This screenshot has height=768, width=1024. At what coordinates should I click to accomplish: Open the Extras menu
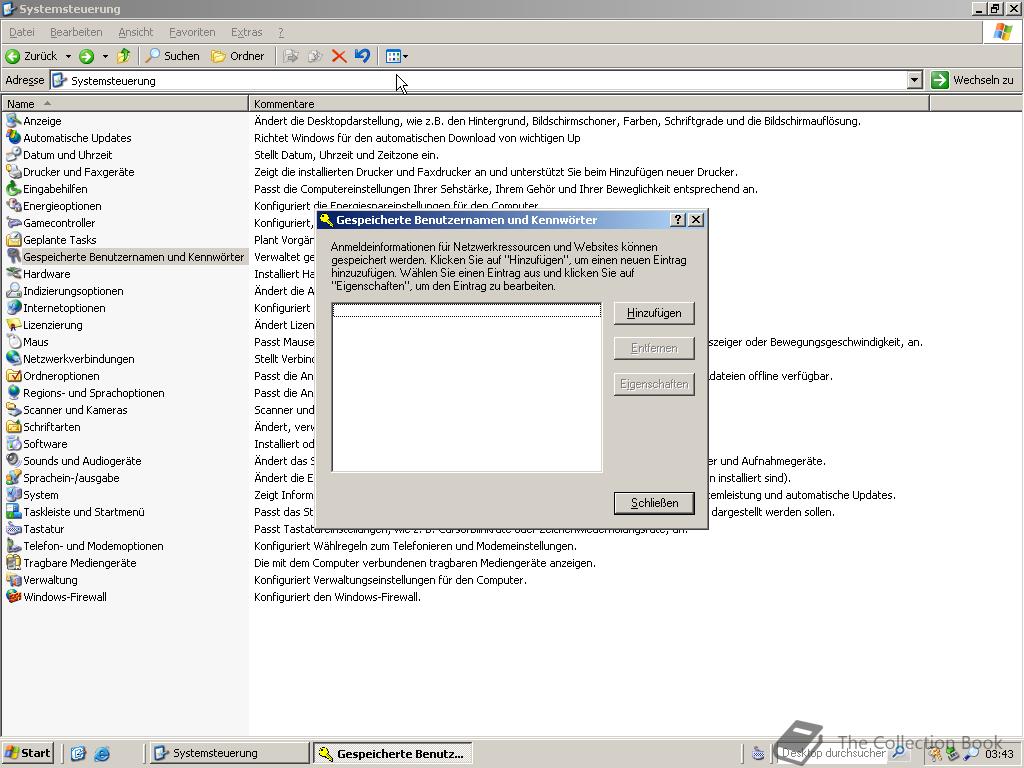[x=246, y=32]
